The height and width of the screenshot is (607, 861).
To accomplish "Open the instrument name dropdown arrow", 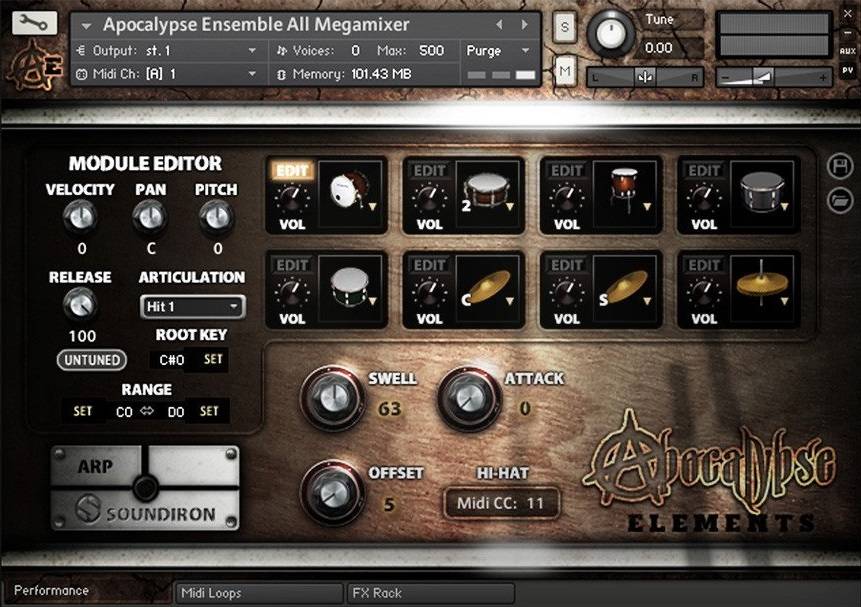I will point(87,25).
